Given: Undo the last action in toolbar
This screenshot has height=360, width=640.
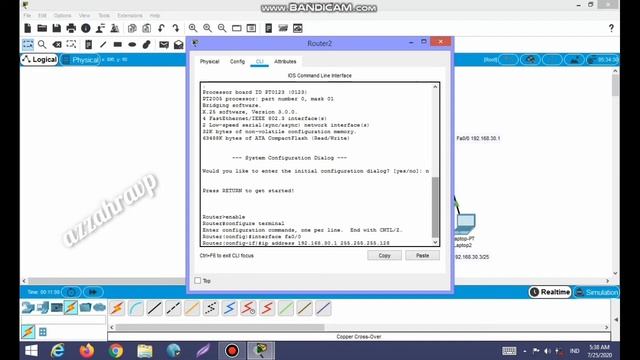Looking at the screenshot, I should pyautogui.click(x=161, y=28).
